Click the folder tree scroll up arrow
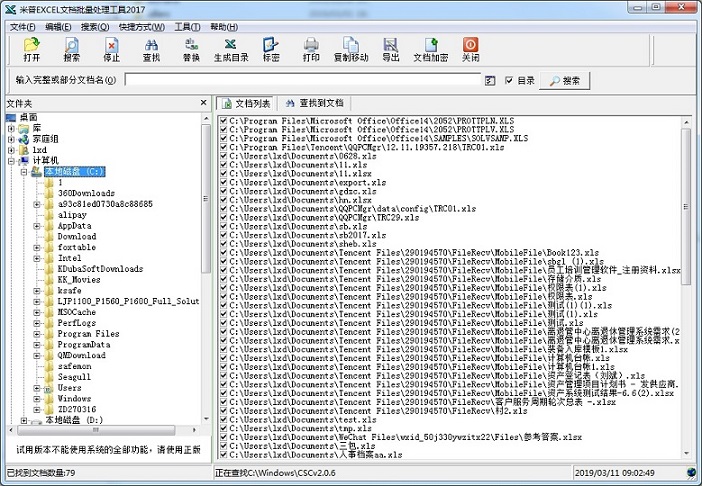The width and height of the screenshot is (702, 486). pos(206,118)
